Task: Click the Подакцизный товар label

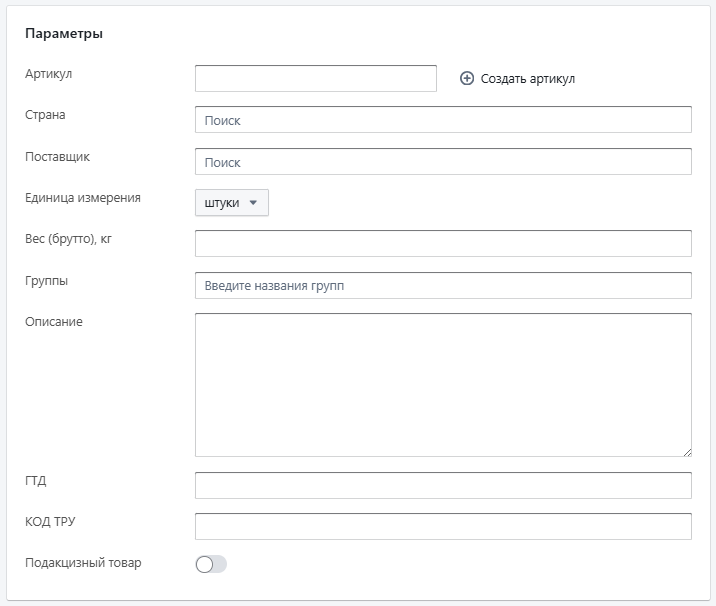Action: pos(83,563)
